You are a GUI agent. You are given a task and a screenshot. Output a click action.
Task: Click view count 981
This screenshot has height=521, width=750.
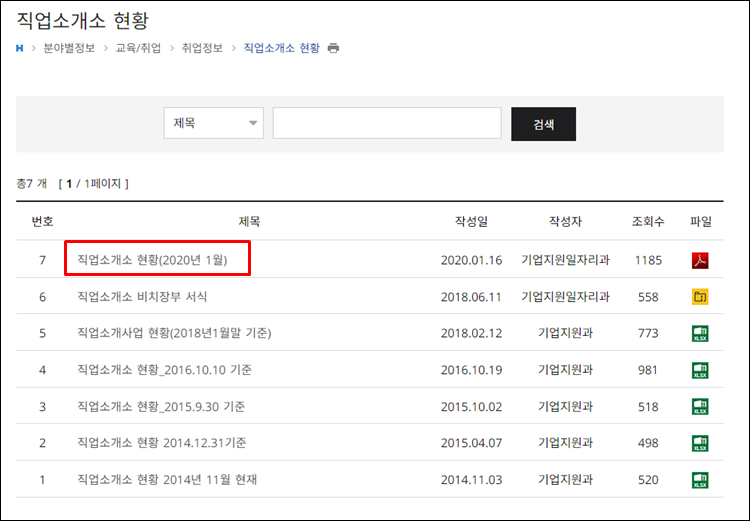[648, 370]
